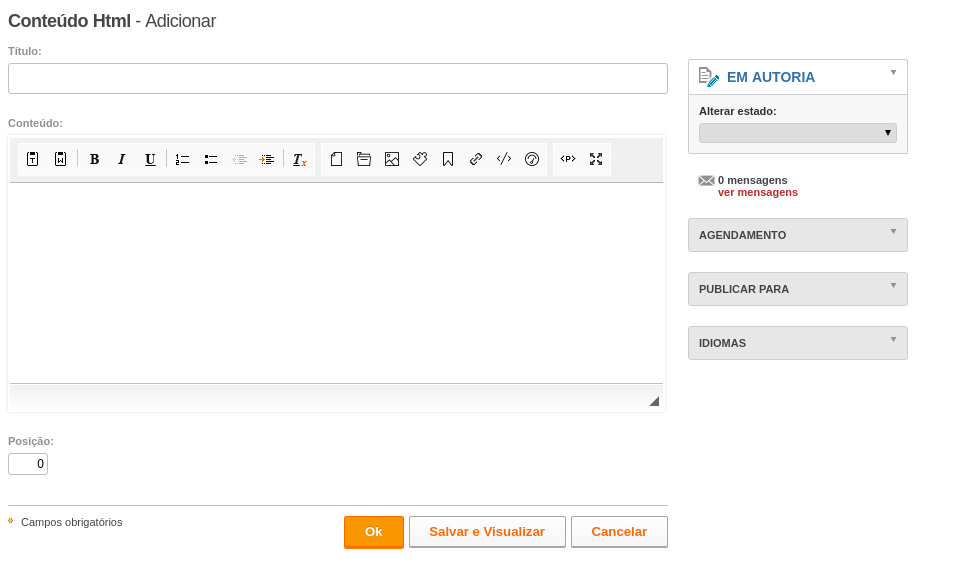Insert a bulleted list

tap(211, 159)
